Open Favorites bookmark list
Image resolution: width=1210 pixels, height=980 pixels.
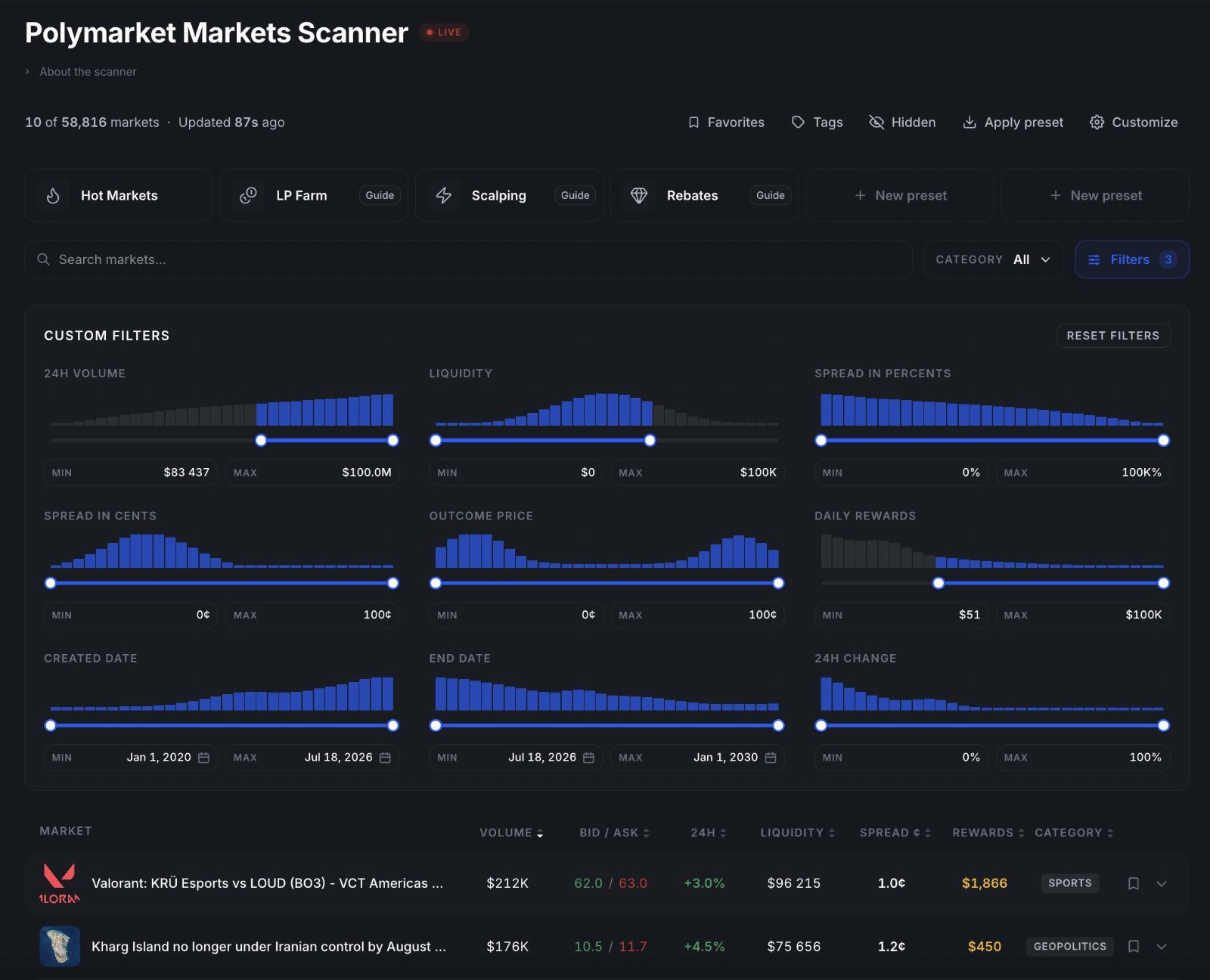pos(725,122)
